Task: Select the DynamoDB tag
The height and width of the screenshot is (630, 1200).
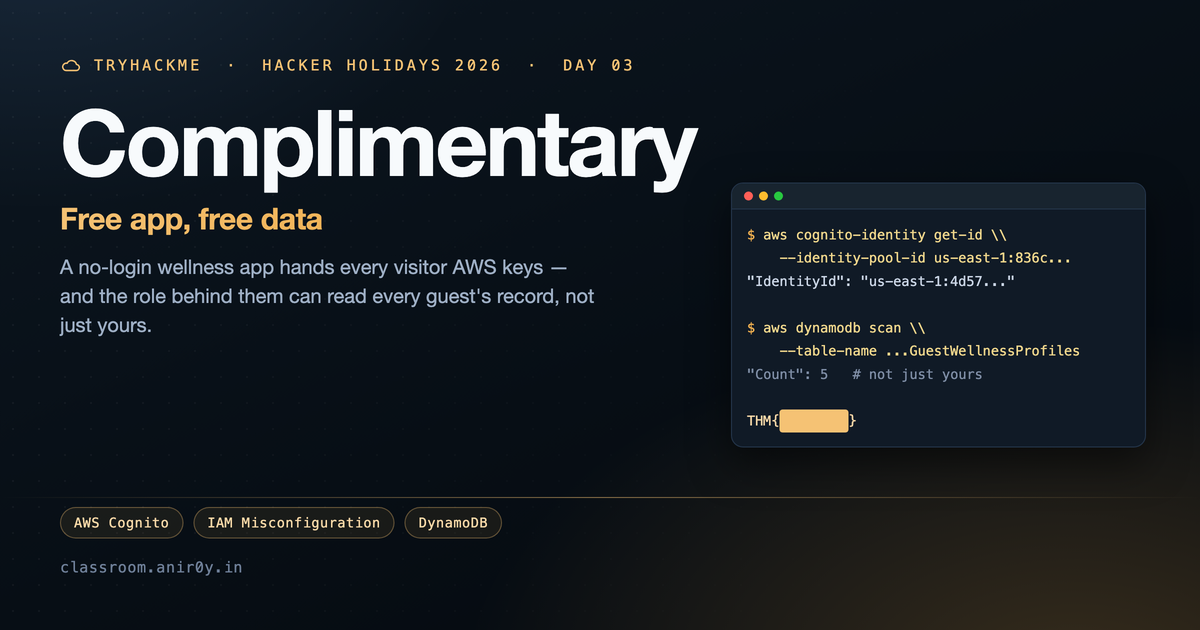Action: [452, 523]
